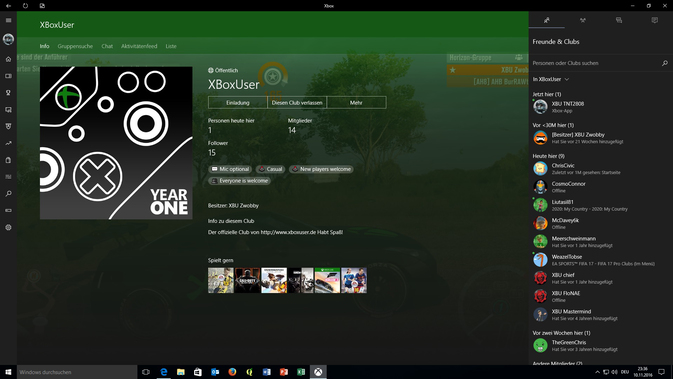This screenshot has height=379, width=673.
Task: Open Game DVR icon in sidebar
Action: click(x=8, y=110)
